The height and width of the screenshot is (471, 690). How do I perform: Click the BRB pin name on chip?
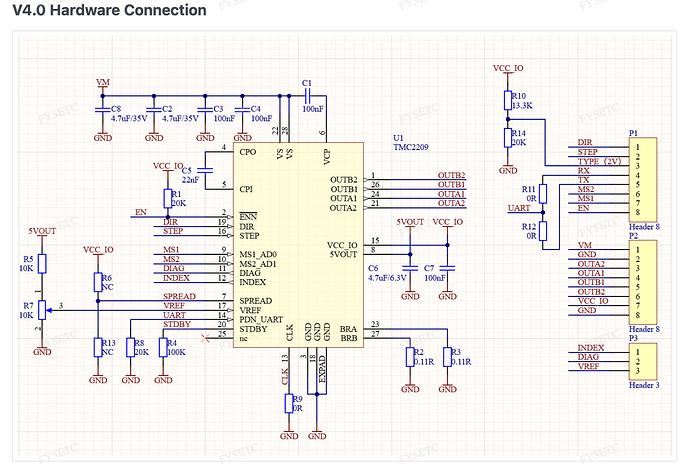(x=349, y=338)
